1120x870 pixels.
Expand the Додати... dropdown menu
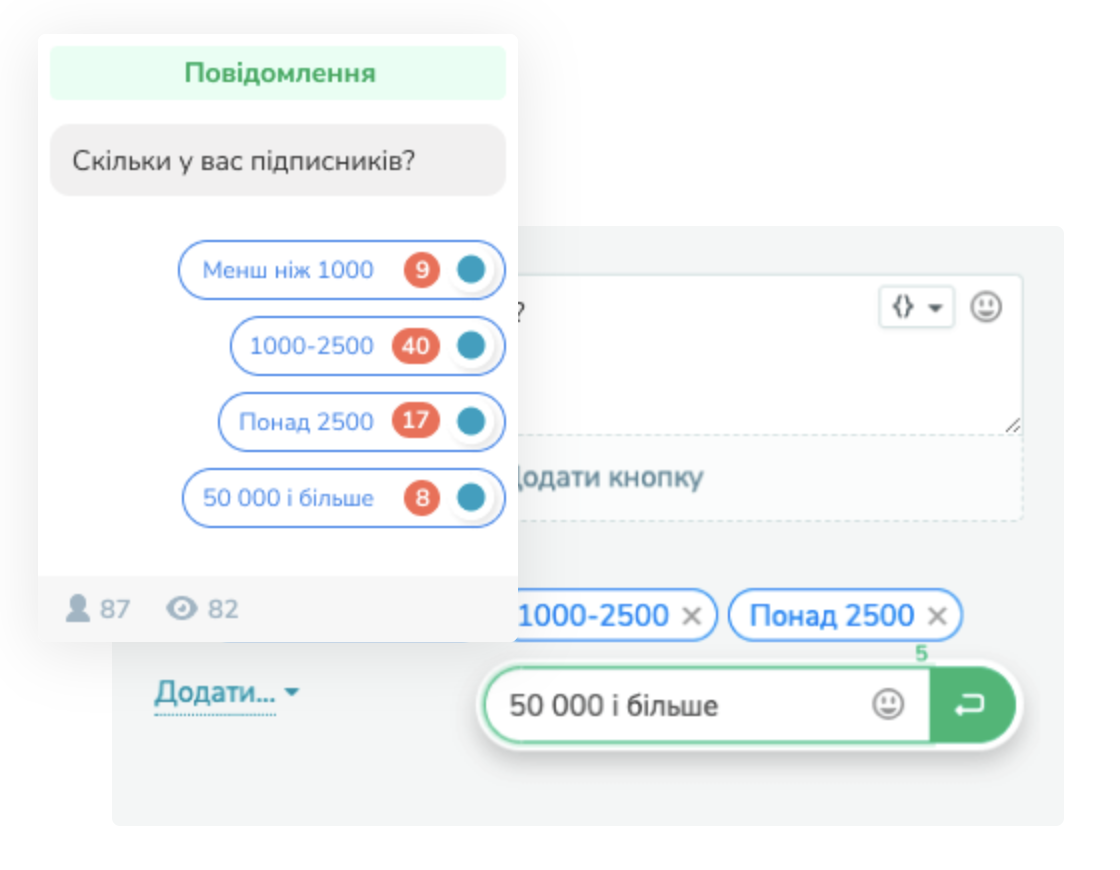[226, 692]
